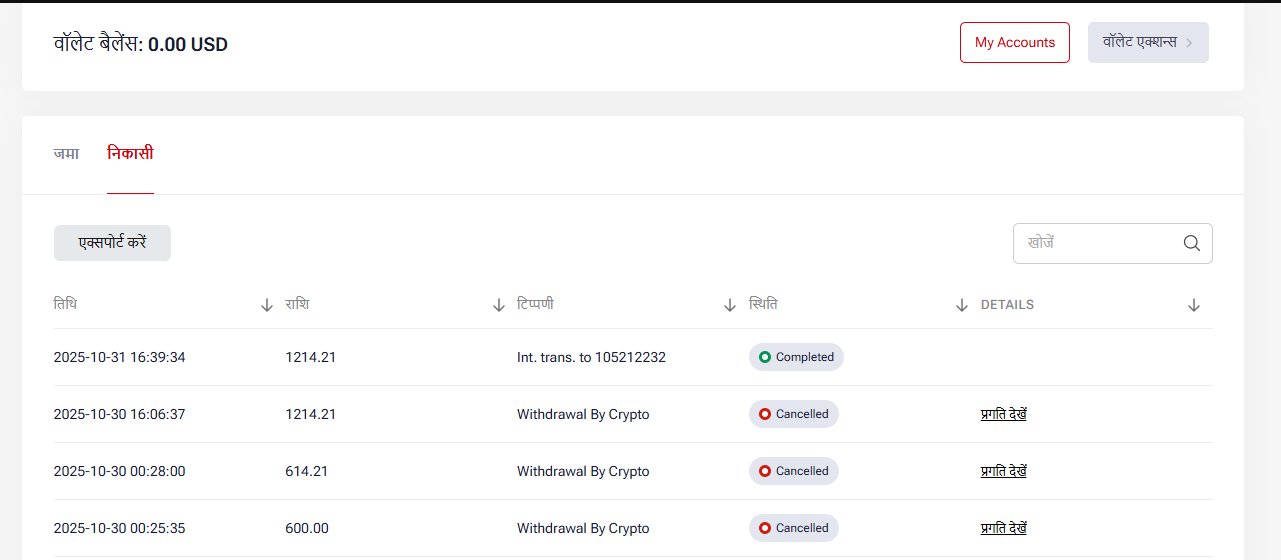The height and width of the screenshot is (560, 1281).
Task: Sort by the तिथि column arrow
Action: point(267,305)
